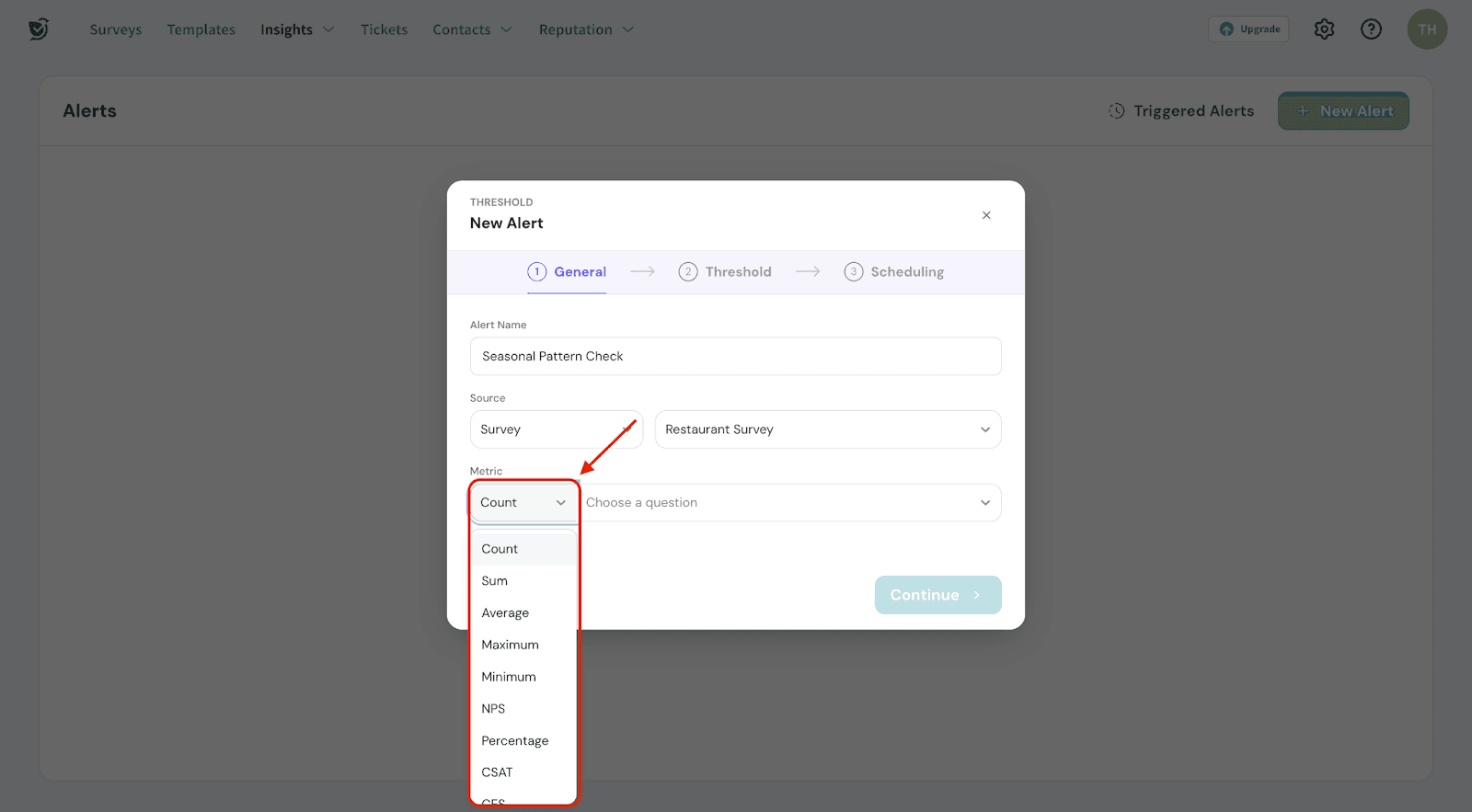Expand the Reputation menu
This screenshot has width=1472, height=812.
(x=585, y=29)
